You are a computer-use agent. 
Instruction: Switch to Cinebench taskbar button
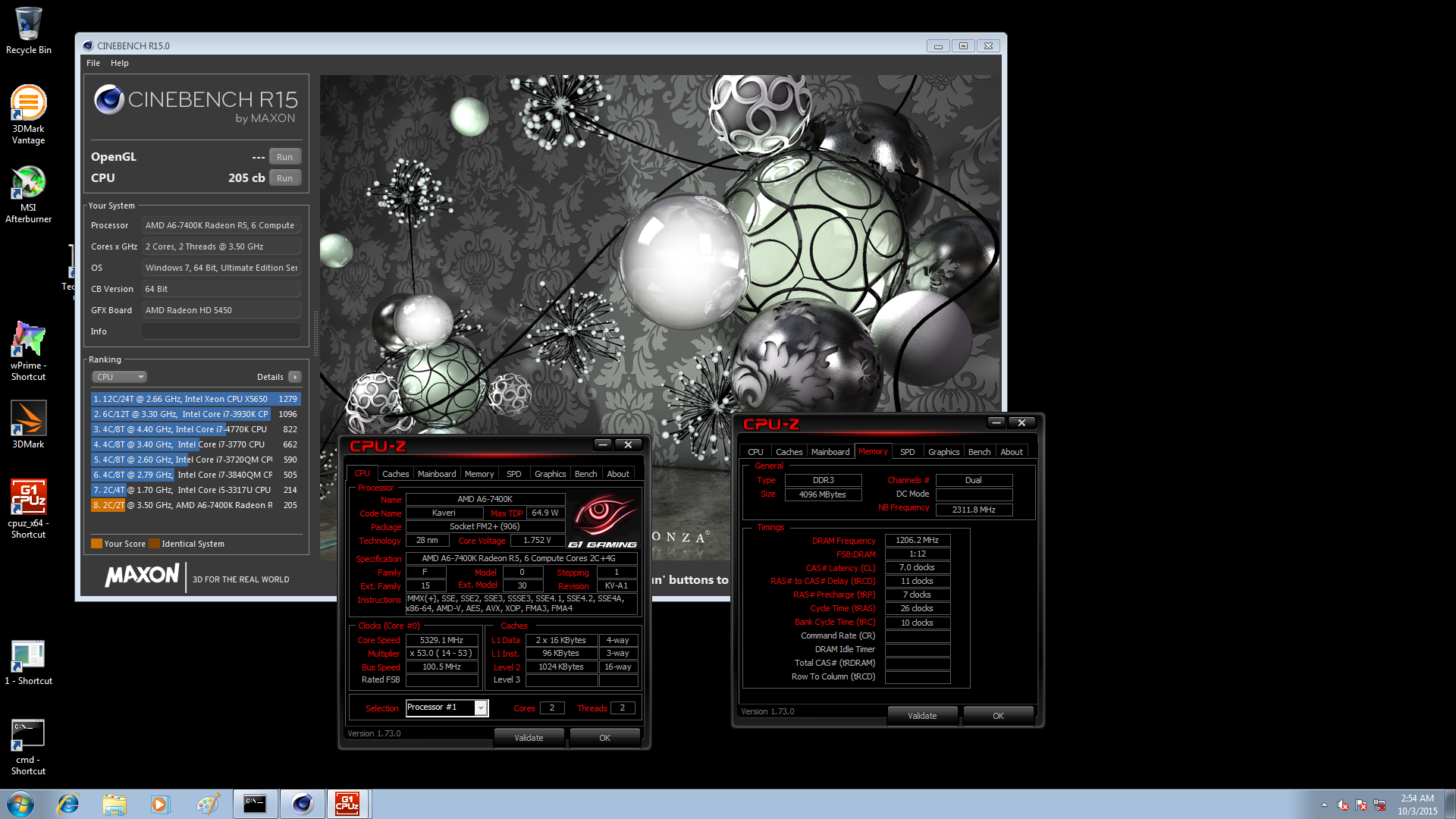click(302, 804)
